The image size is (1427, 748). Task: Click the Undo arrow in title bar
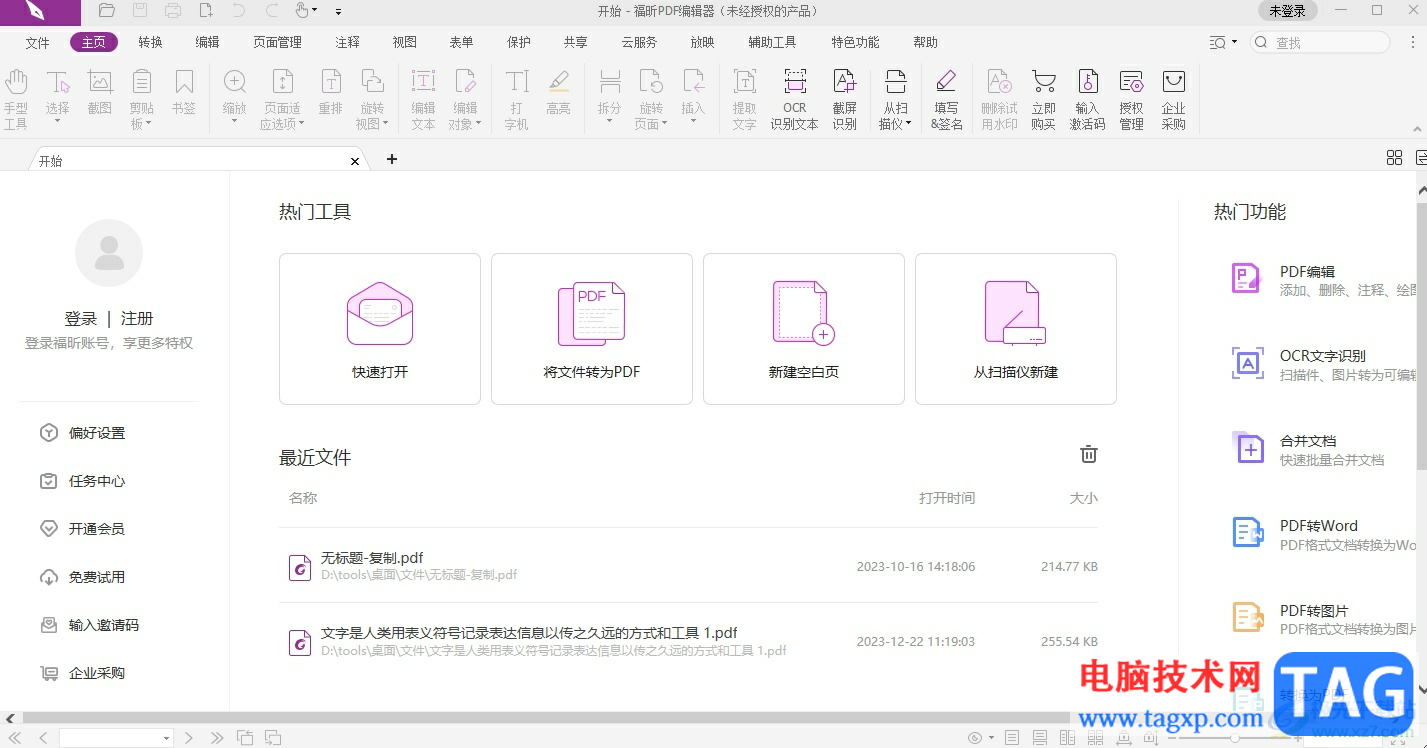pyautogui.click(x=238, y=11)
